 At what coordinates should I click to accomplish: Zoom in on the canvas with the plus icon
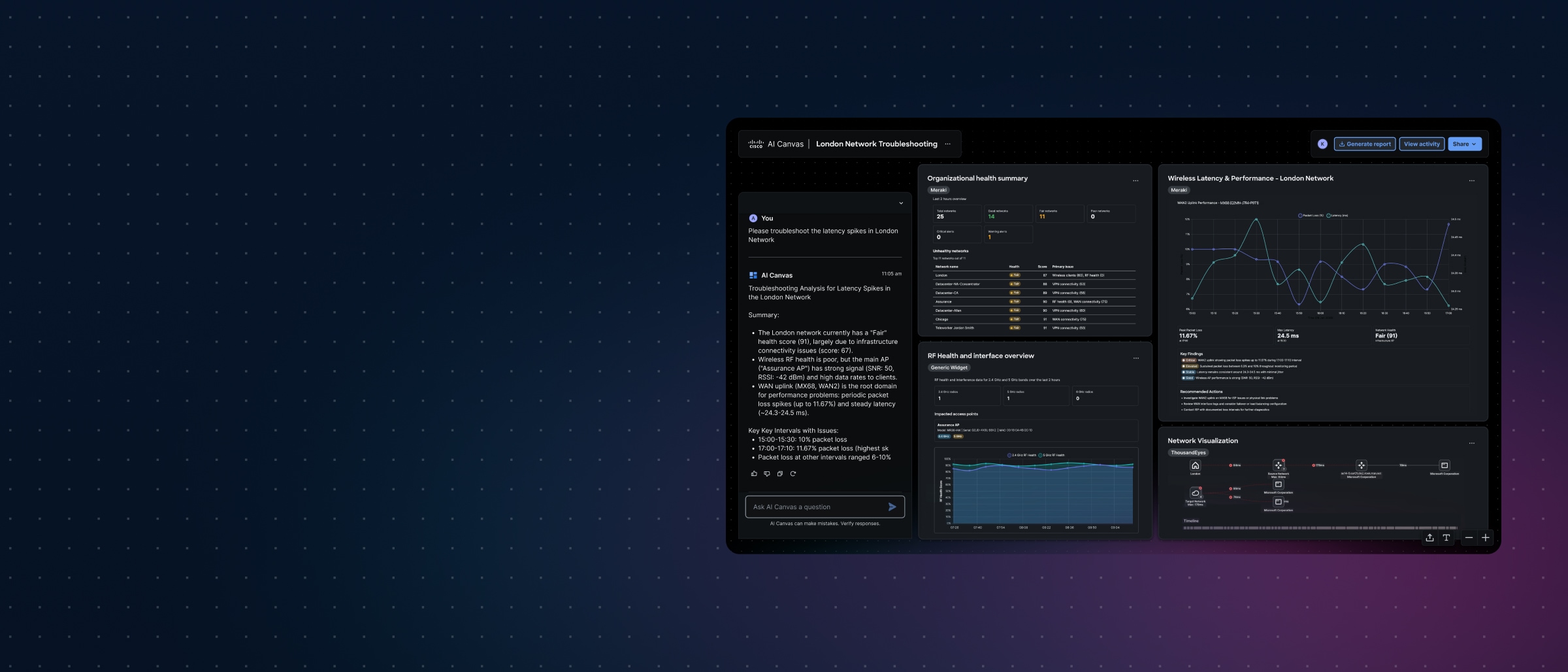pyautogui.click(x=1486, y=537)
